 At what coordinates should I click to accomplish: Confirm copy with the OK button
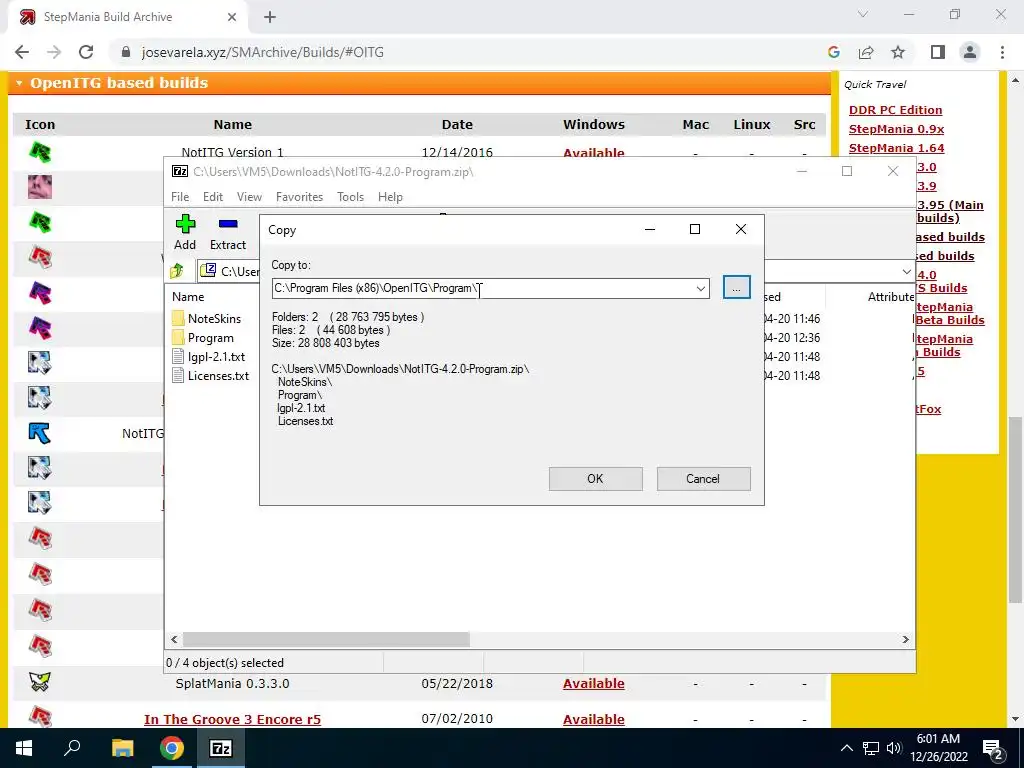596,479
